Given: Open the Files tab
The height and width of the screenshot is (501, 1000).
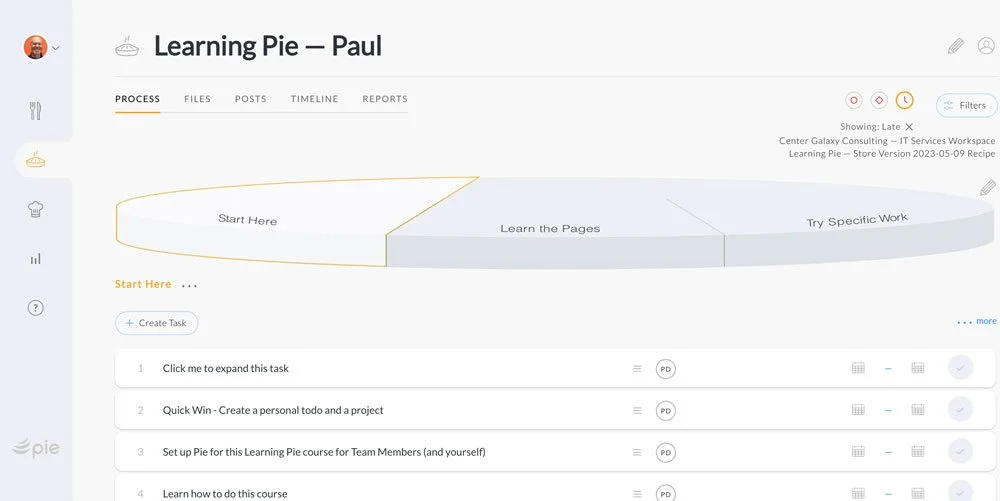Looking at the screenshot, I should pyautogui.click(x=197, y=99).
